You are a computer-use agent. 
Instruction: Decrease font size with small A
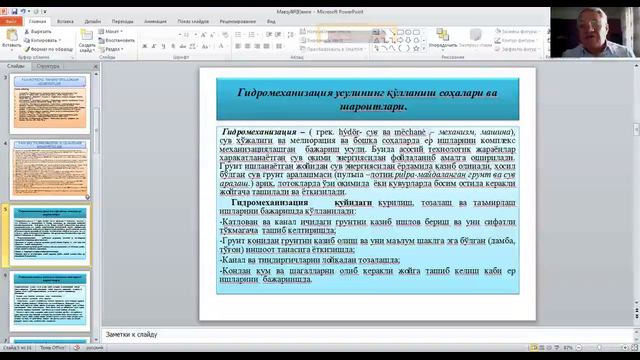click(212, 35)
